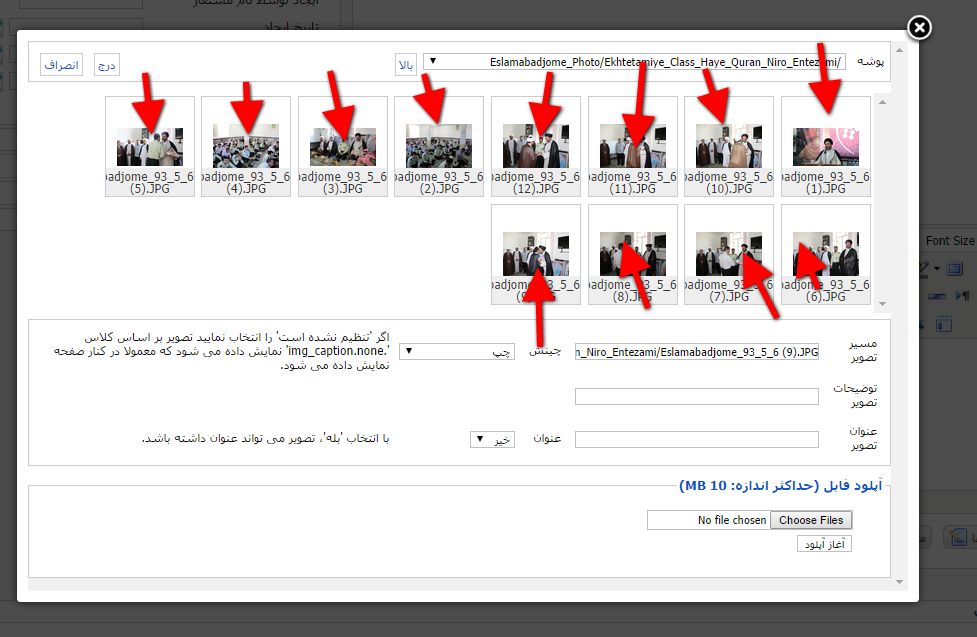Select thumbnail Eslamabadjome_93_5_6 (10).JPG
Screen dimensions: 977x637
pyautogui.click(x=728, y=146)
